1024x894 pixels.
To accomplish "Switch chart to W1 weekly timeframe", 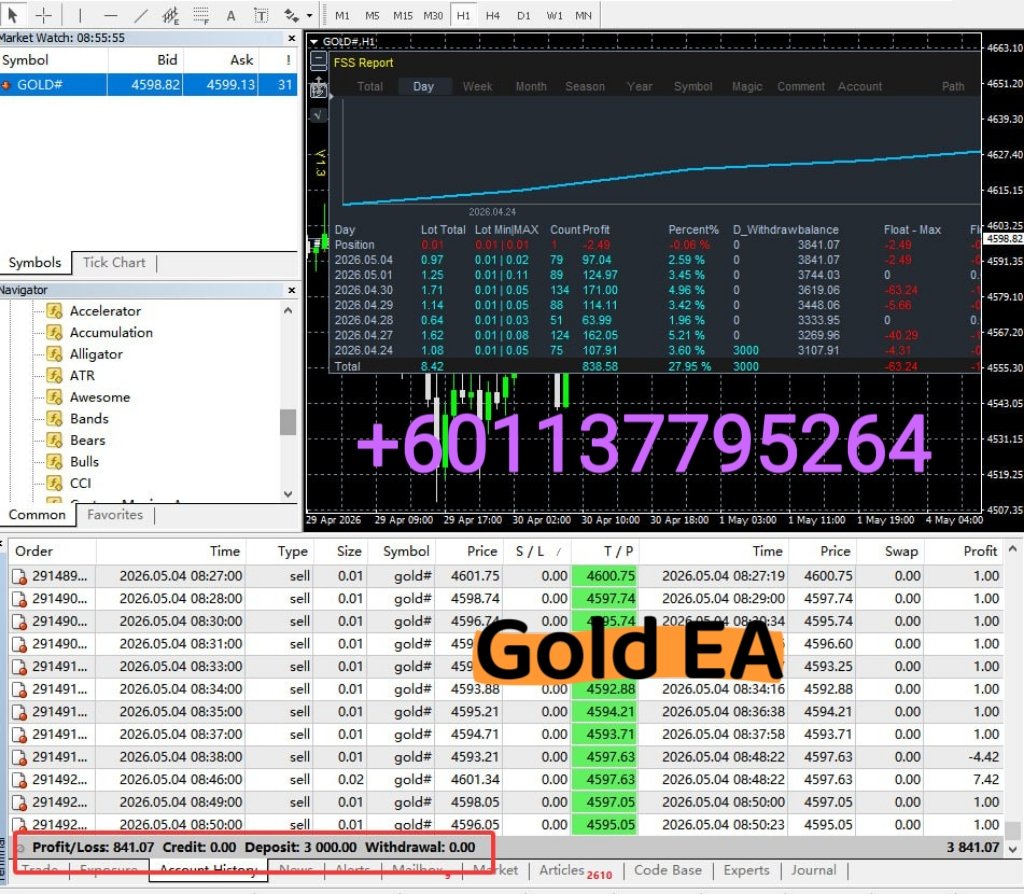I will tap(554, 15).
